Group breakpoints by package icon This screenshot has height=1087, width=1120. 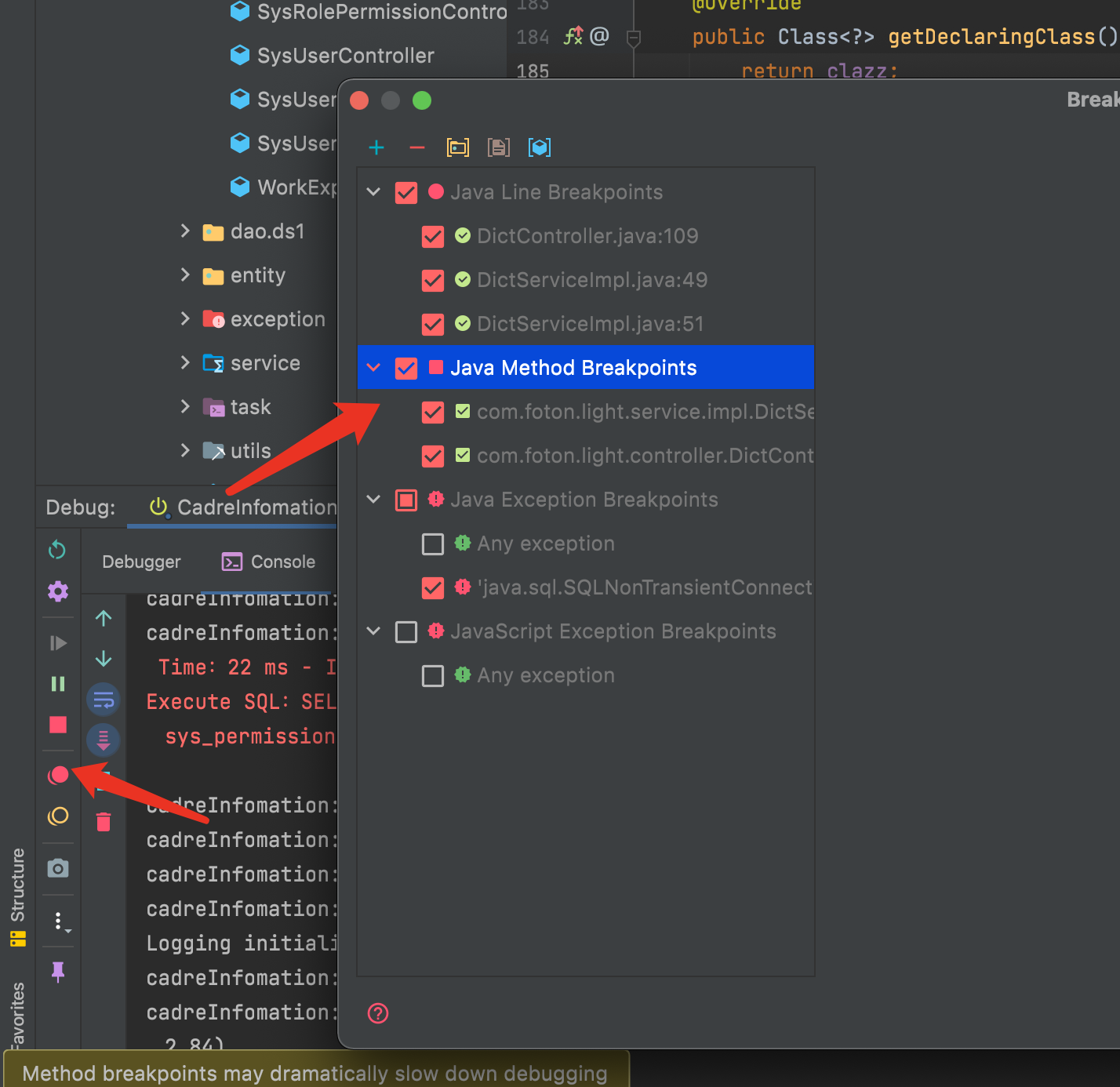click(x=458, y=147)
